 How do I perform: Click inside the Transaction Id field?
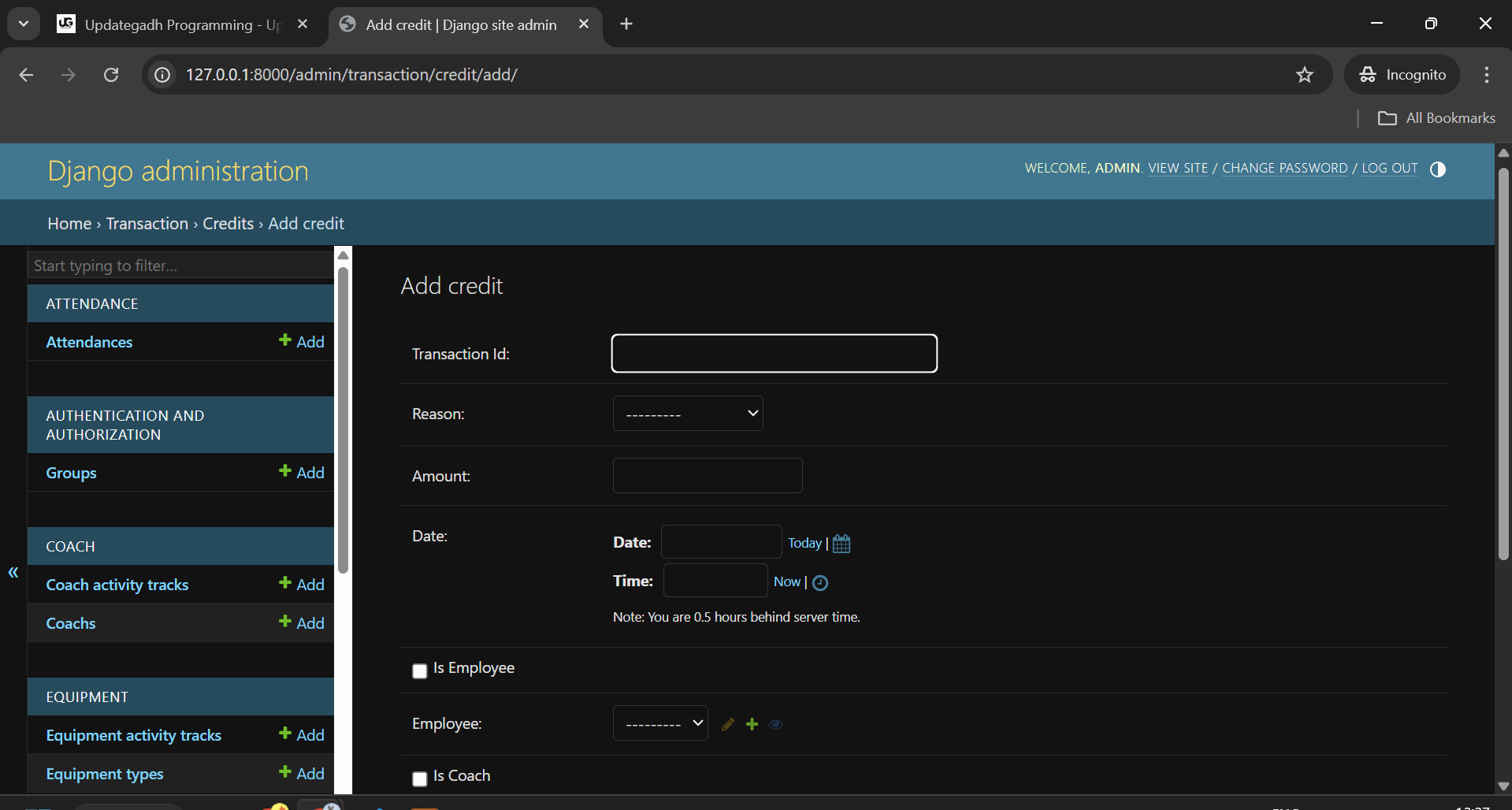[774, 353]
